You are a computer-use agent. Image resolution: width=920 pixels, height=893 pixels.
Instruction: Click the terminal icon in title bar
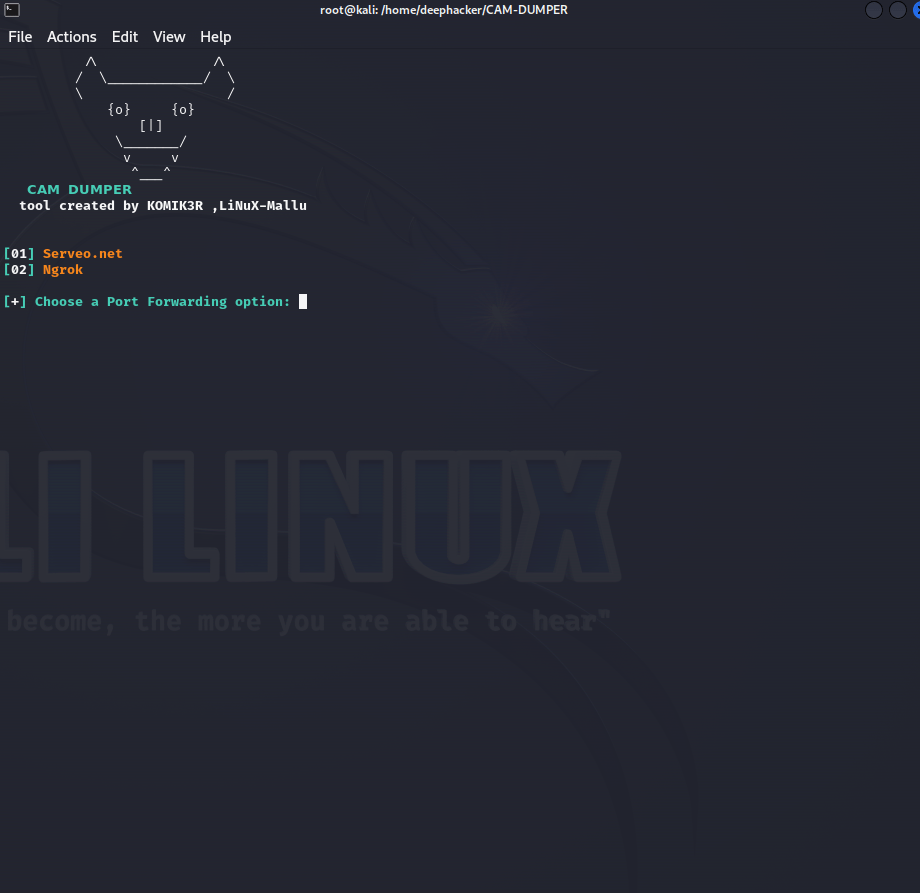coord(12,10)
